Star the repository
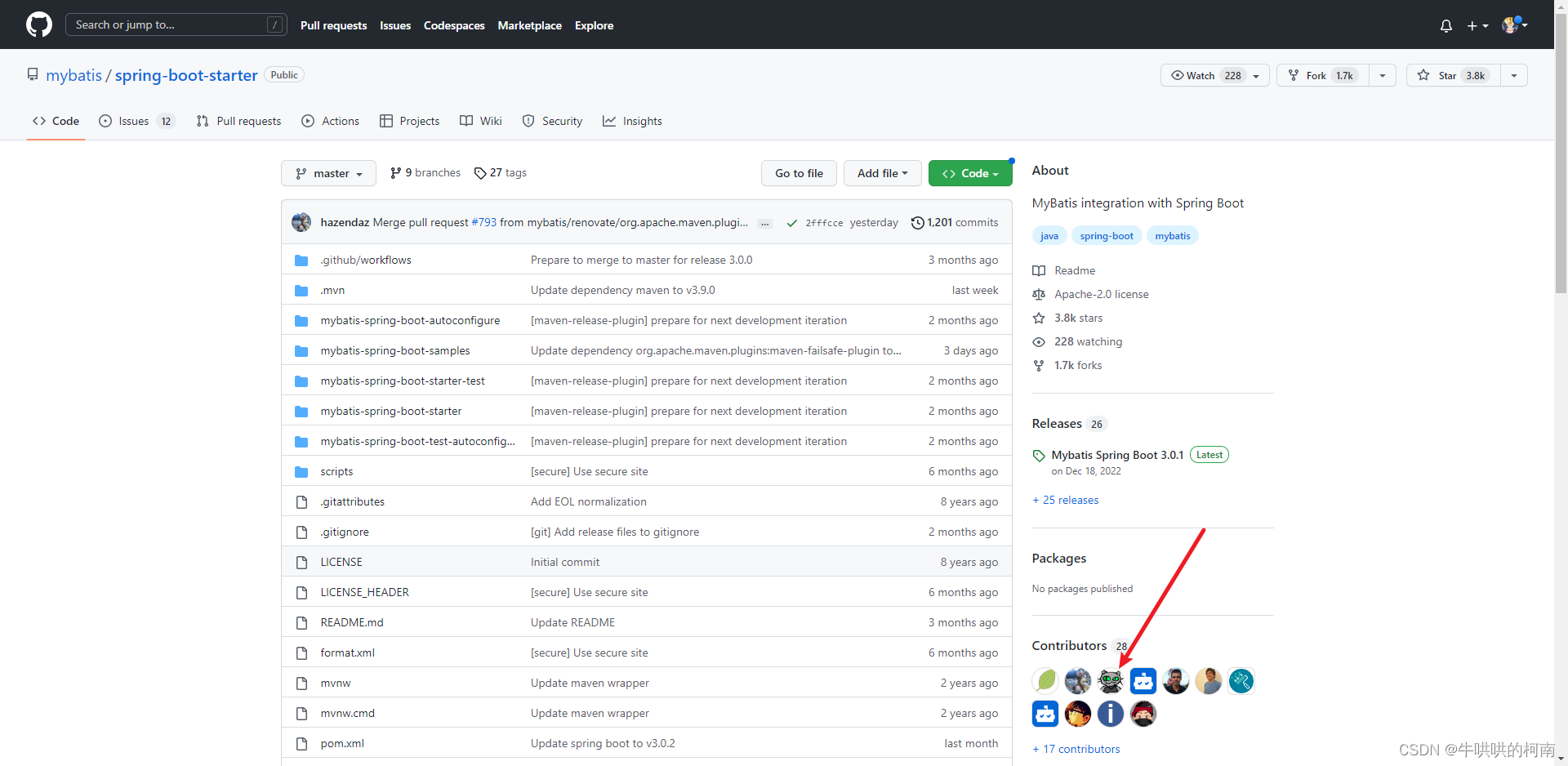This screenshot has height=766, width=1568. 1454,75
